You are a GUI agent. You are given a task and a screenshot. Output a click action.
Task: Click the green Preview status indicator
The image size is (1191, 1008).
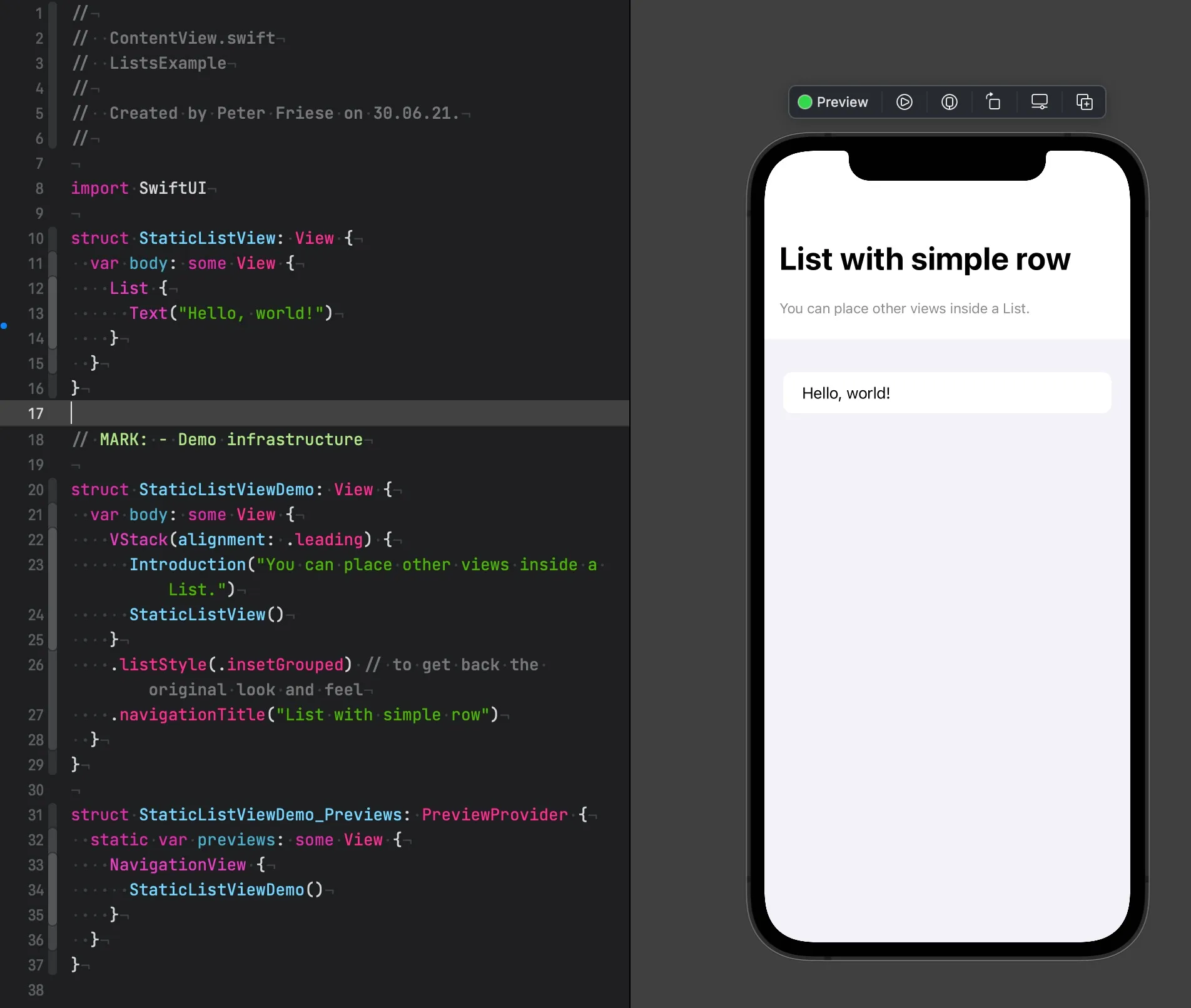click(804, 102)
